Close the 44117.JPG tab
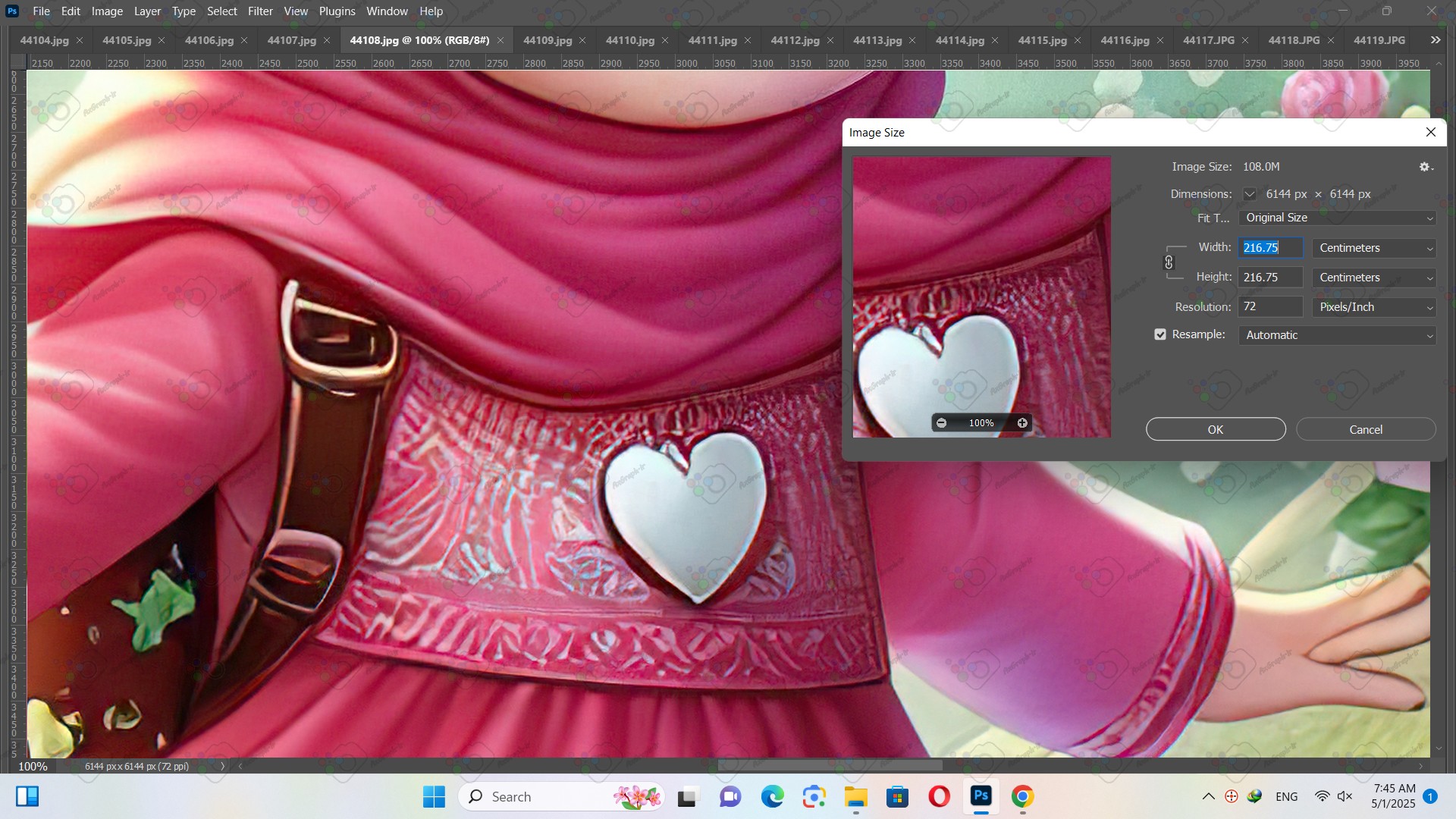The image size is (1456, 819). [x=1245, y=40]
